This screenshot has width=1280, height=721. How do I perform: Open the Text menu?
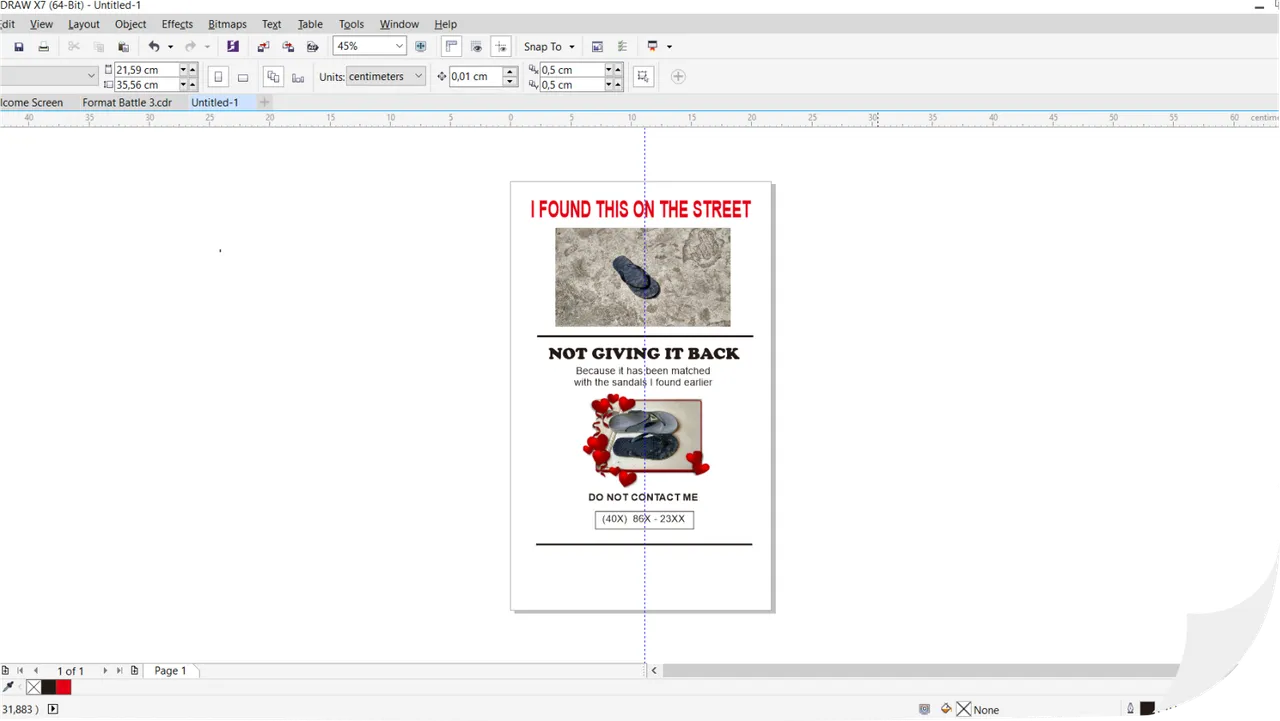271,24
